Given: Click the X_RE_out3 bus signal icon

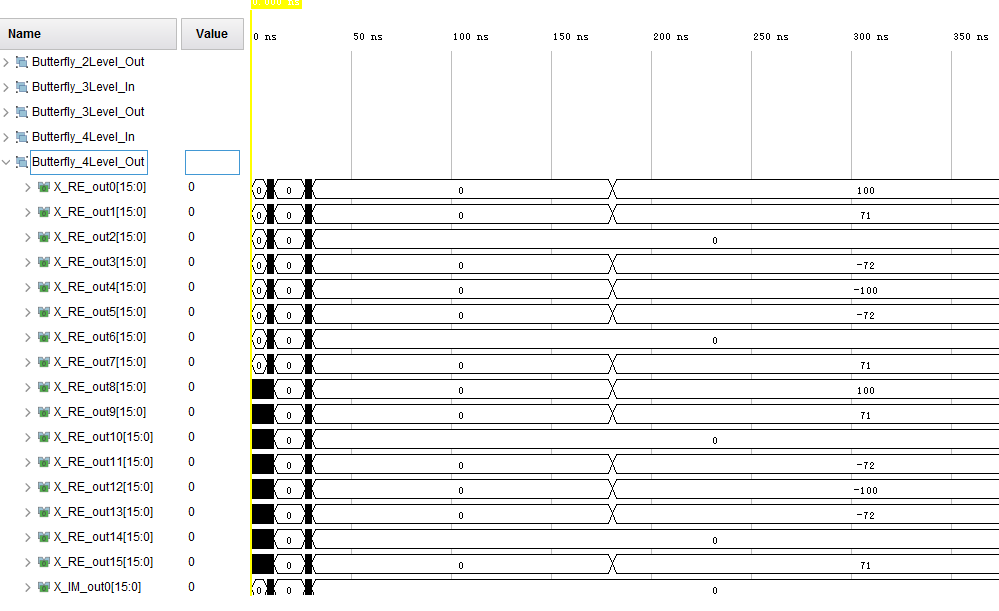Looking at the screenshot, I should [x=44, y=262].
